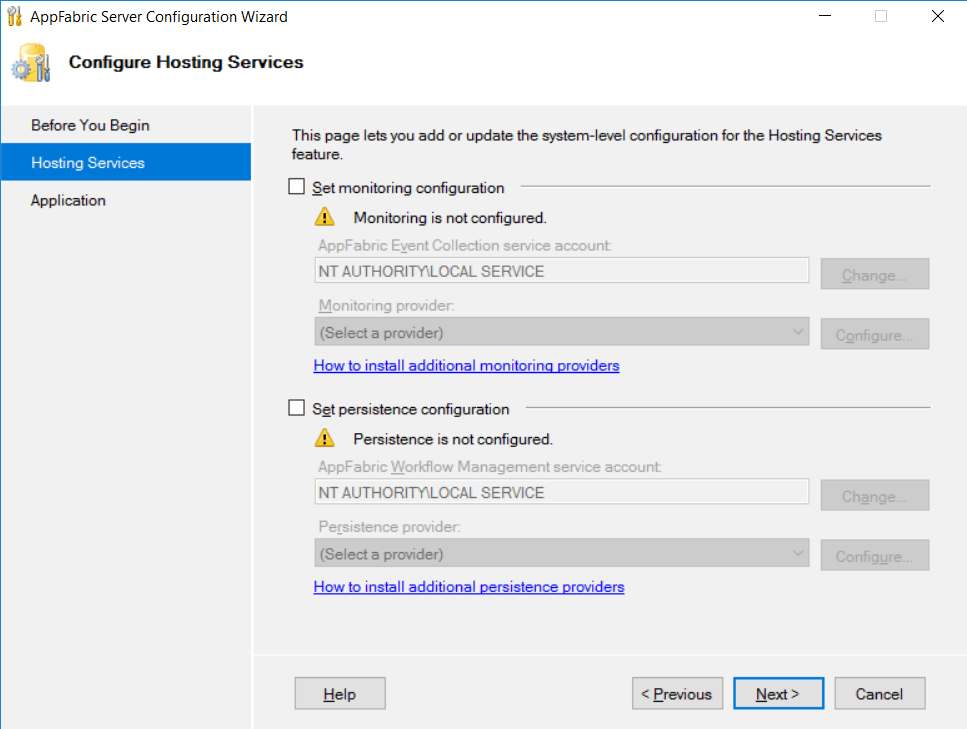Viewport: 967px width, 729px height.
Task: Click Change for Event Collection service account
Action: click(874, 274)
